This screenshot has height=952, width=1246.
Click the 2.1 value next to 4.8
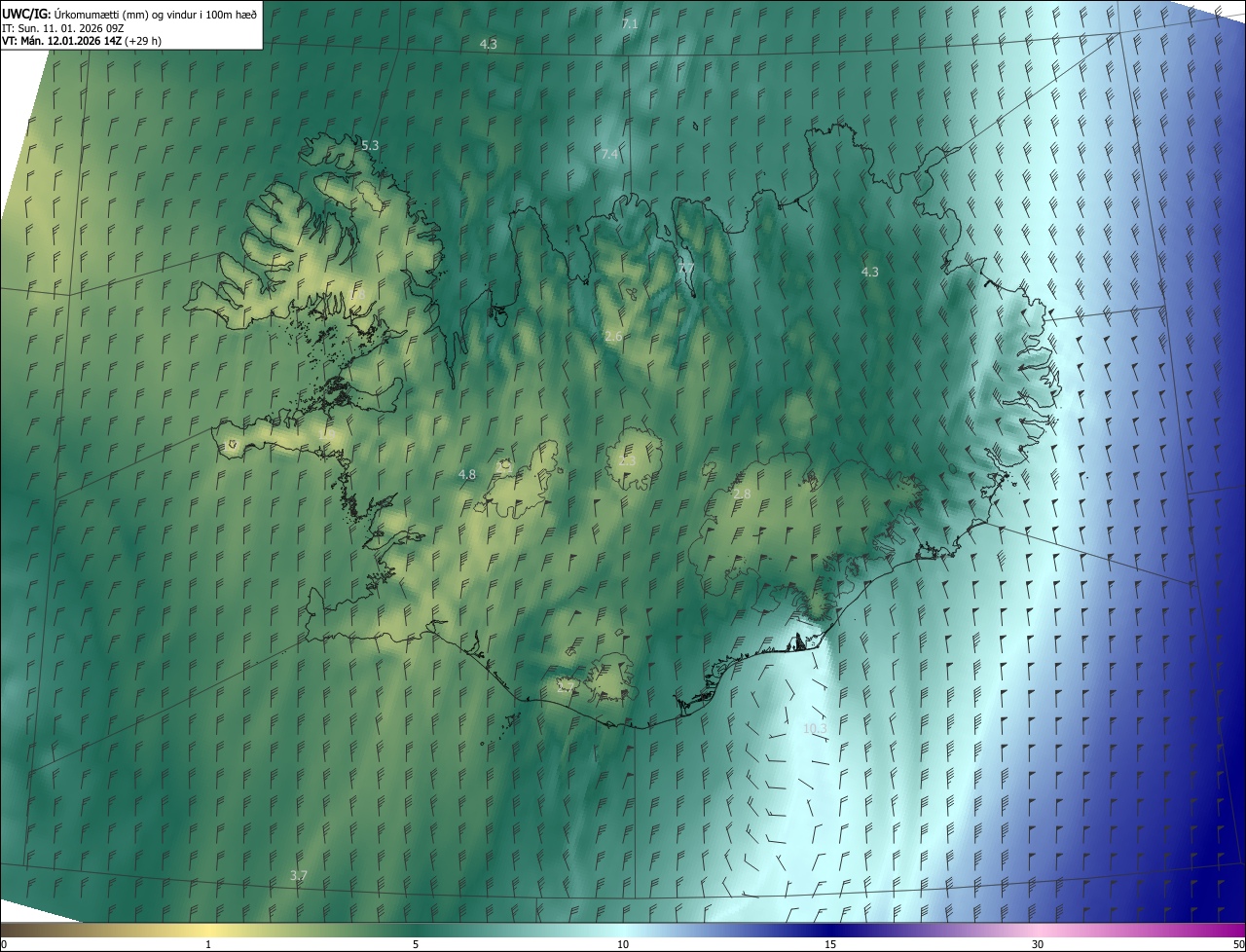tap(503, 466)
